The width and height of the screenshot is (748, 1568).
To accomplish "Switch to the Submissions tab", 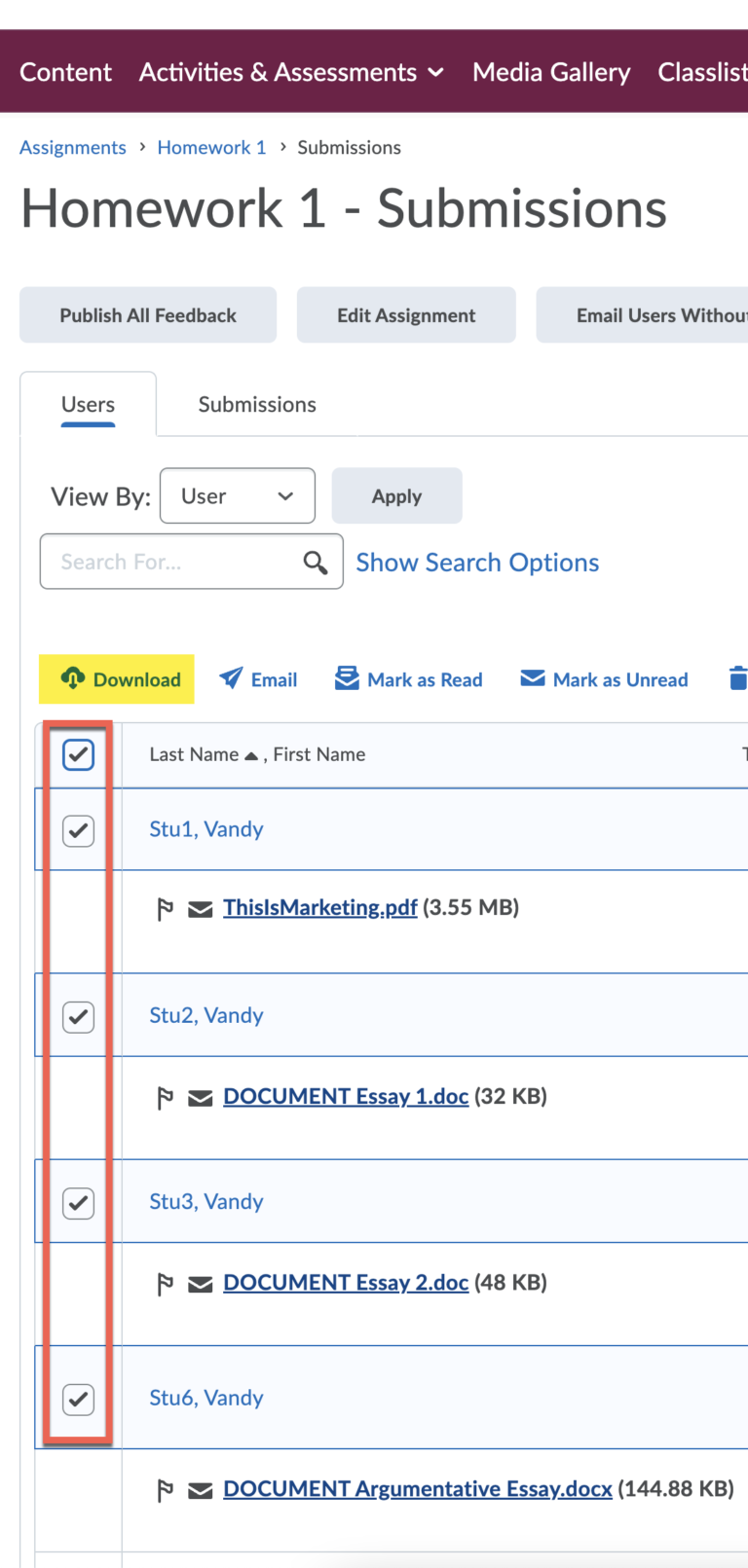I will coord(256,404).
